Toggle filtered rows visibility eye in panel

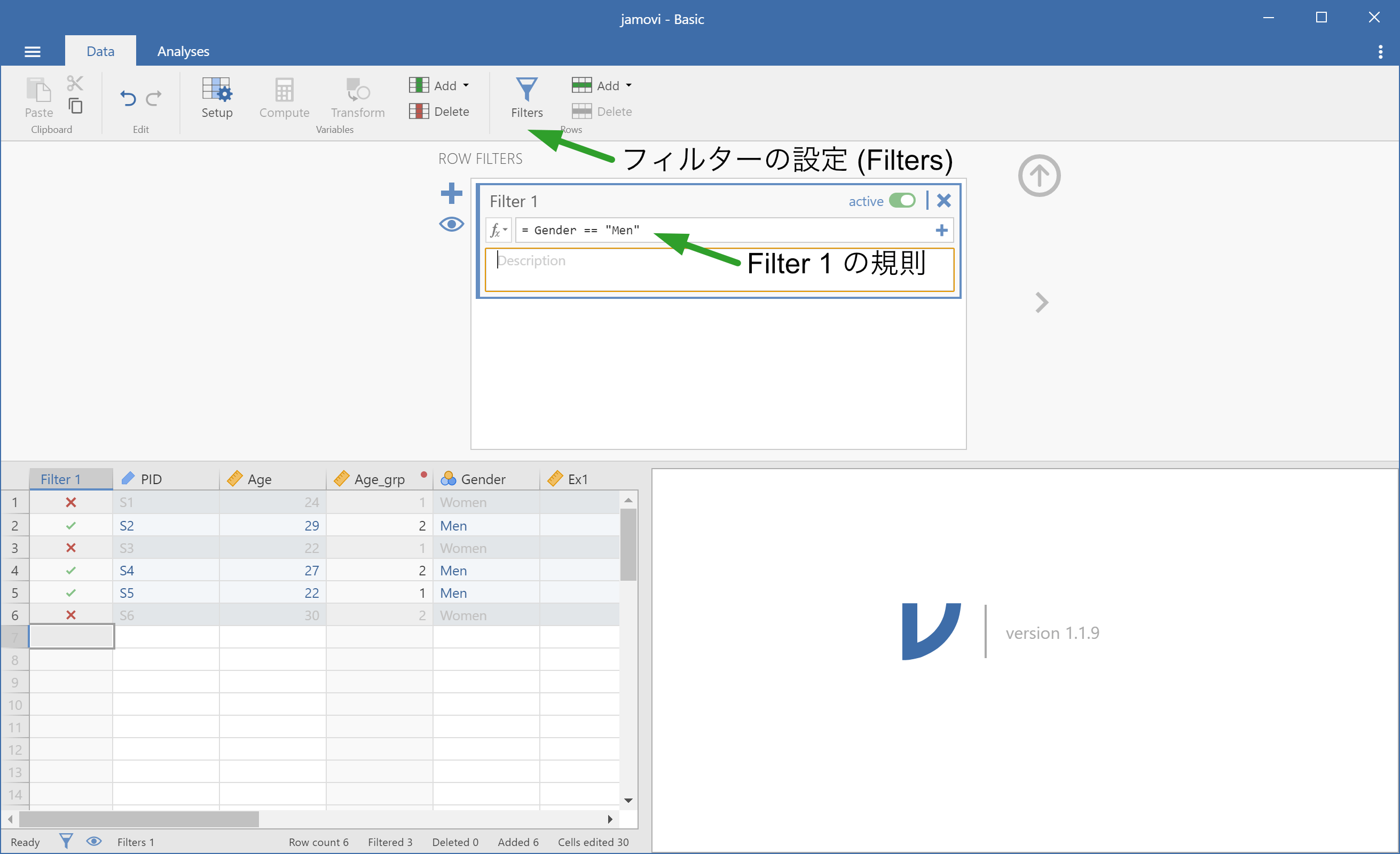tap(452, 224)
